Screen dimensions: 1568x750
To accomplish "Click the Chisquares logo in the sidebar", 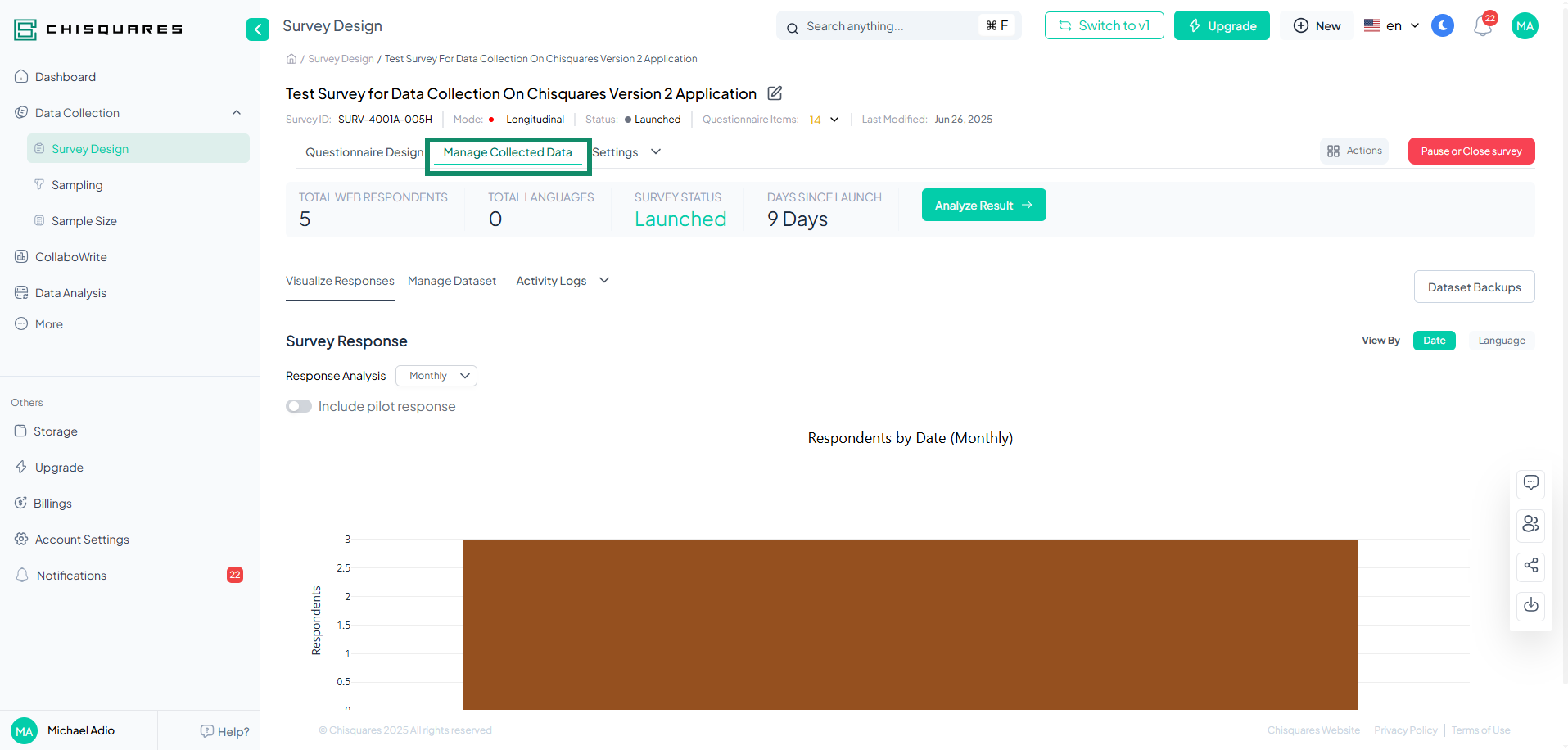I will pos(97,29).
